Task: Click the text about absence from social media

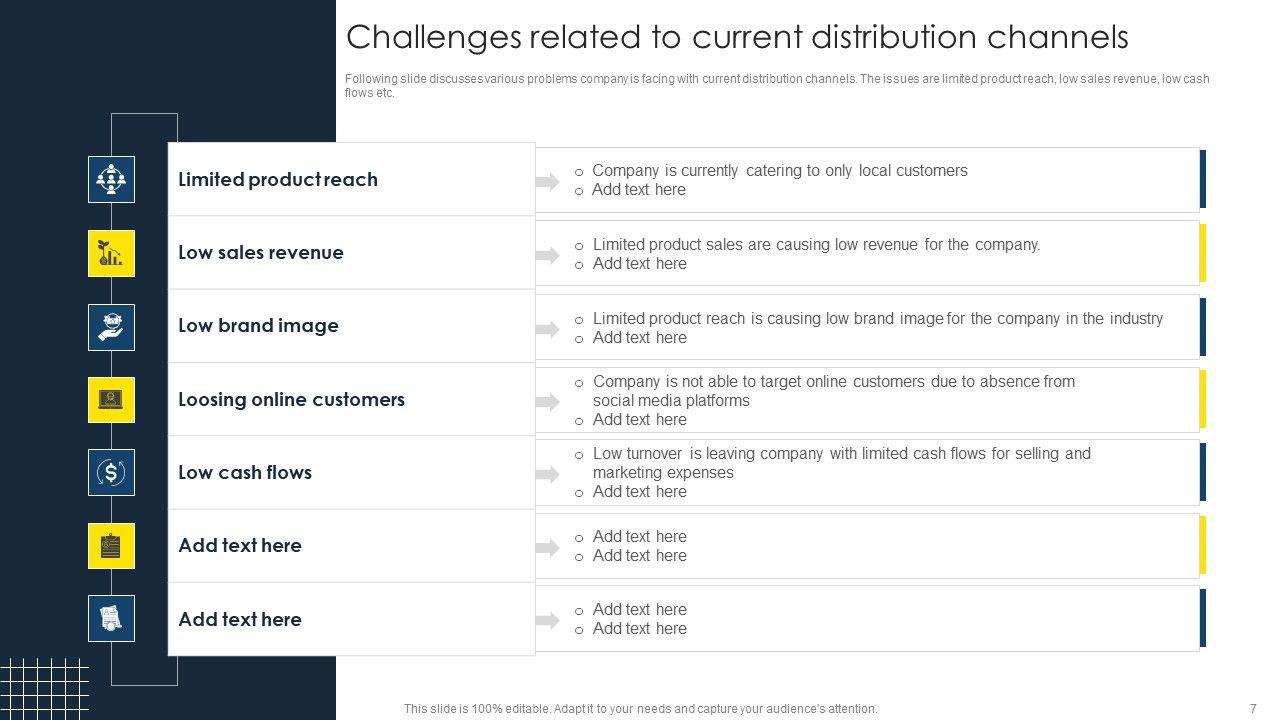Action: (x=833, y=391)
